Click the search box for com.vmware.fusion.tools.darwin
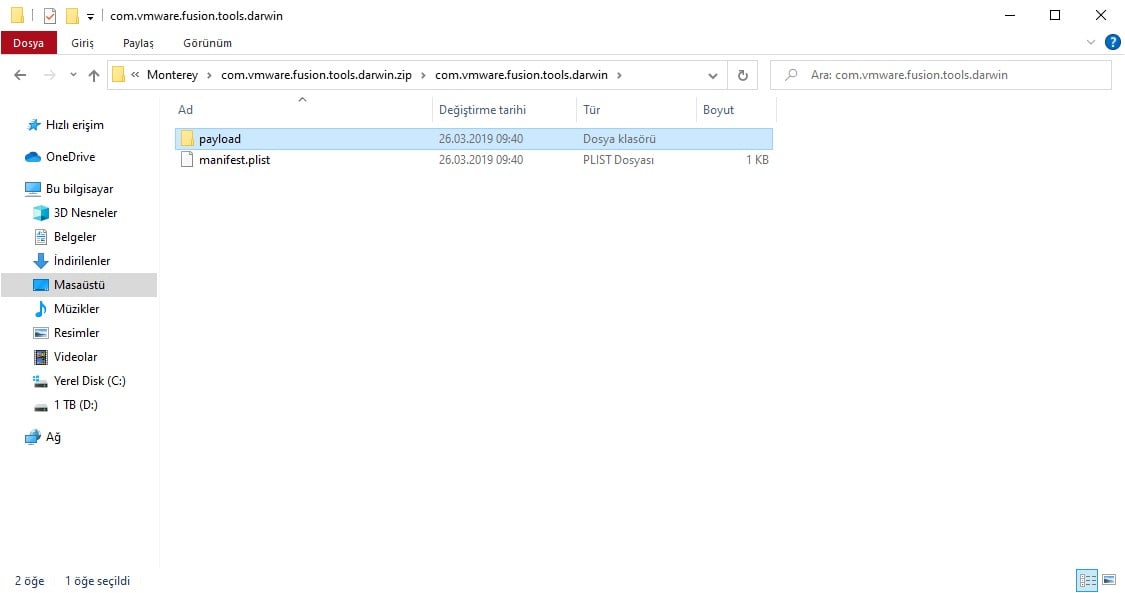This screenshot has height=593, width=1125. tap(941, 75)
